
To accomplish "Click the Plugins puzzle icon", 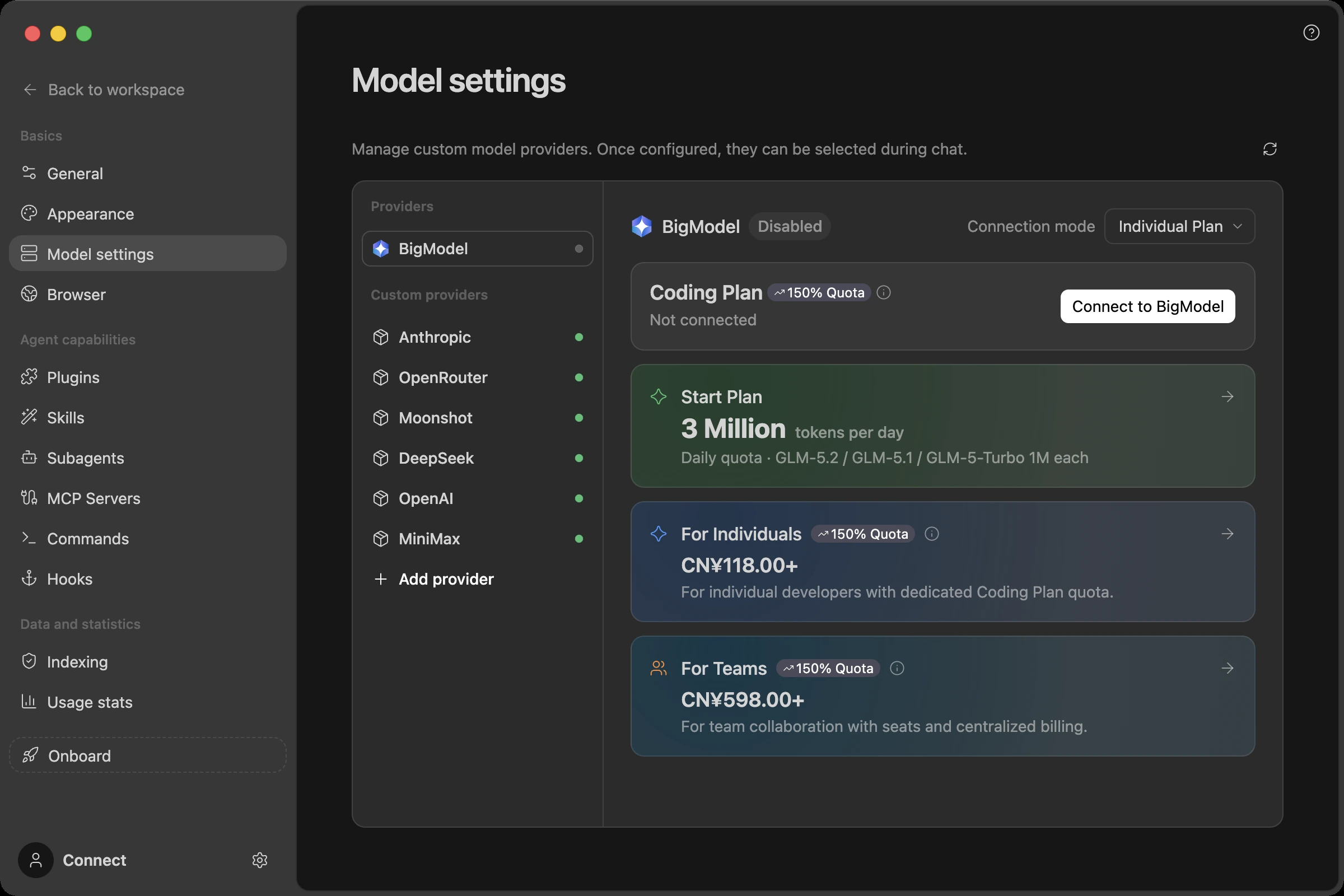I will [29, 377].
